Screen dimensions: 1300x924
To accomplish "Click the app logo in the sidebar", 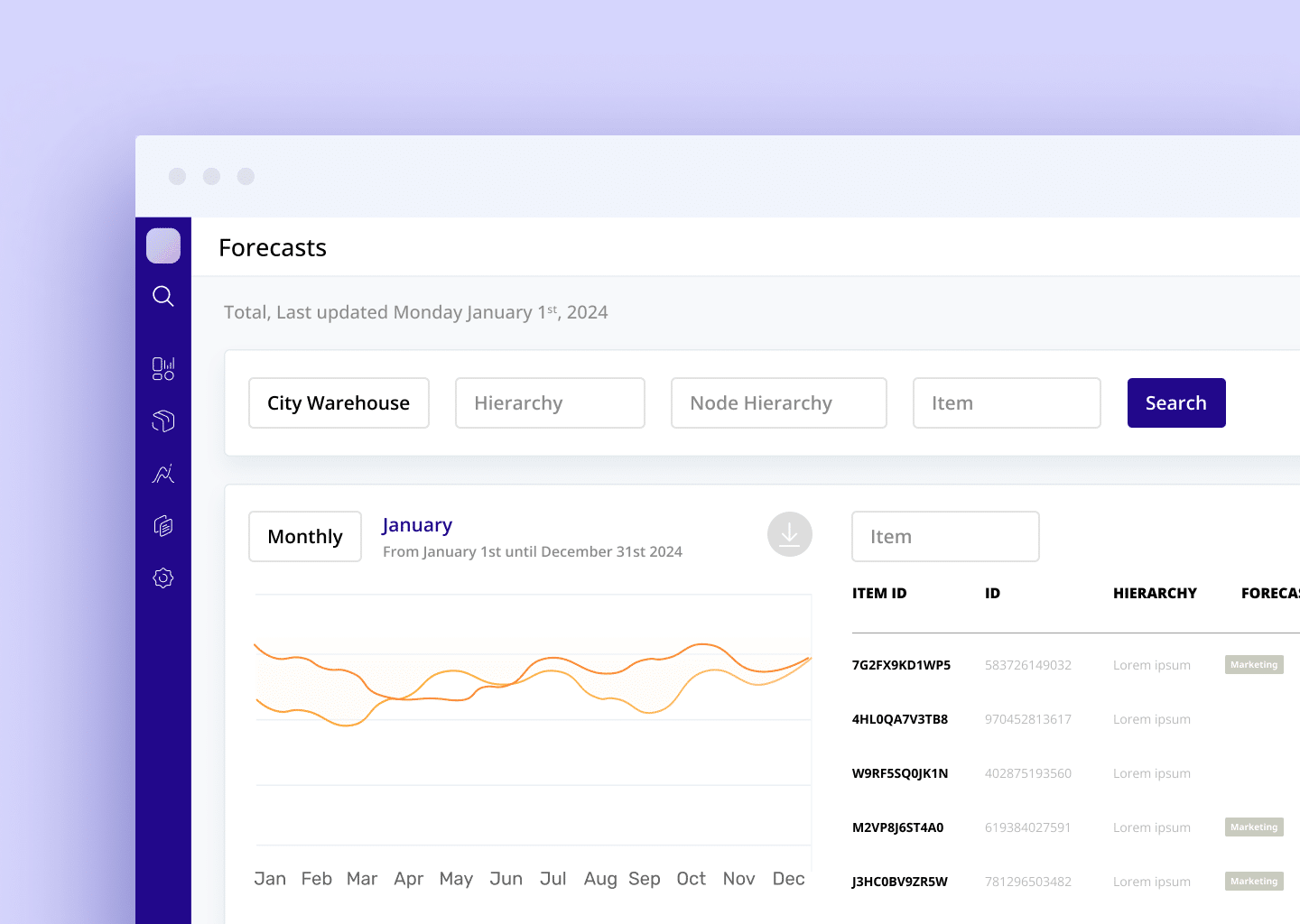I will click(163, 245).
